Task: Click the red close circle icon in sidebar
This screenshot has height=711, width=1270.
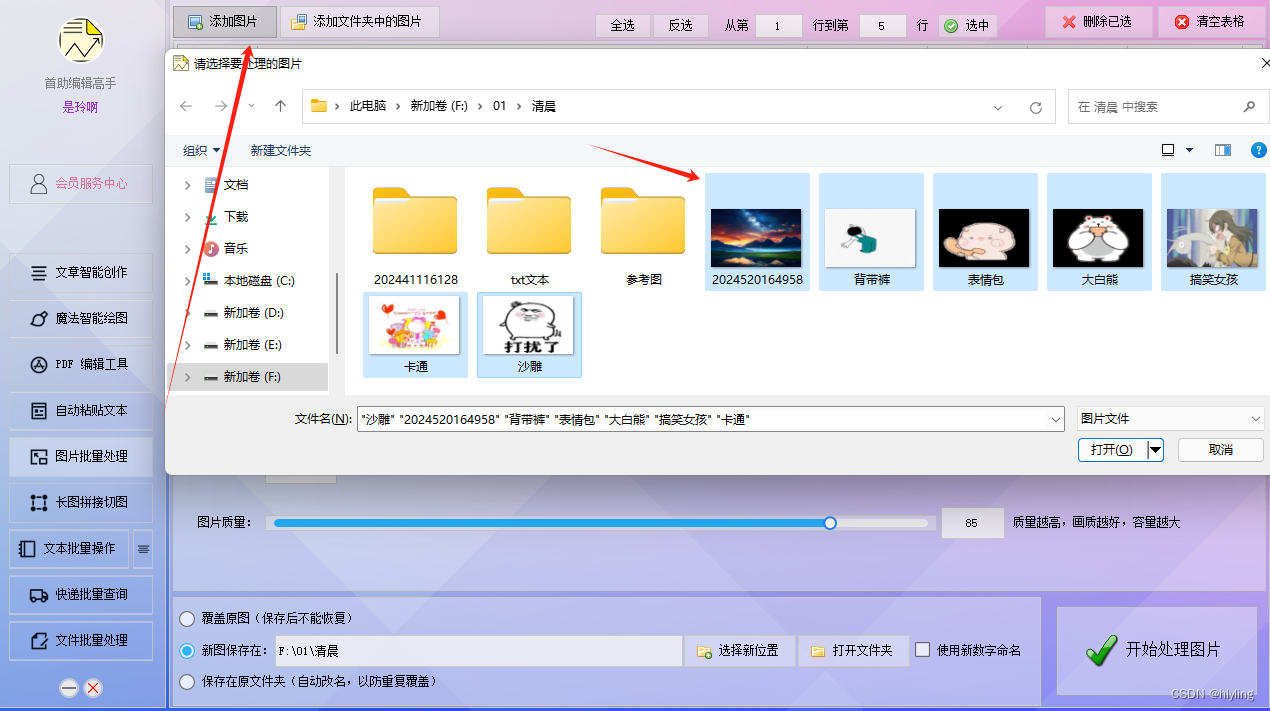Action: (x=93, y=688)
